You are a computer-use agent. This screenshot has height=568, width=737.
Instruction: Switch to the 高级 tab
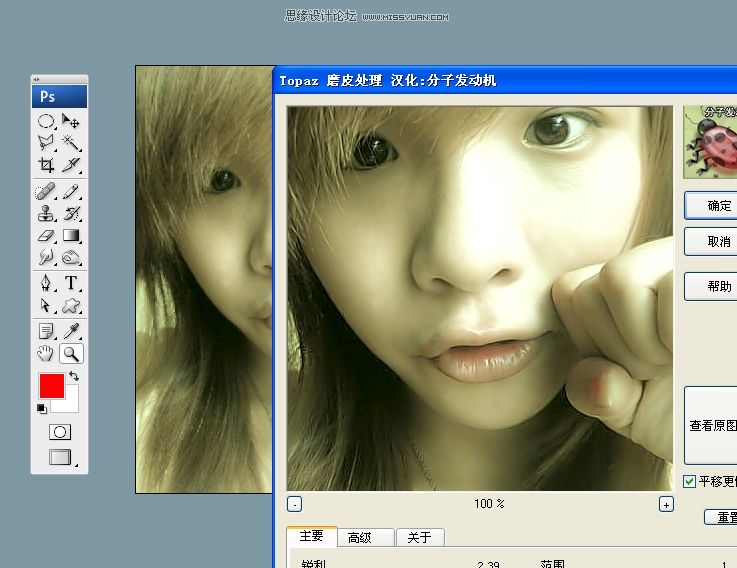click(365, 537)
